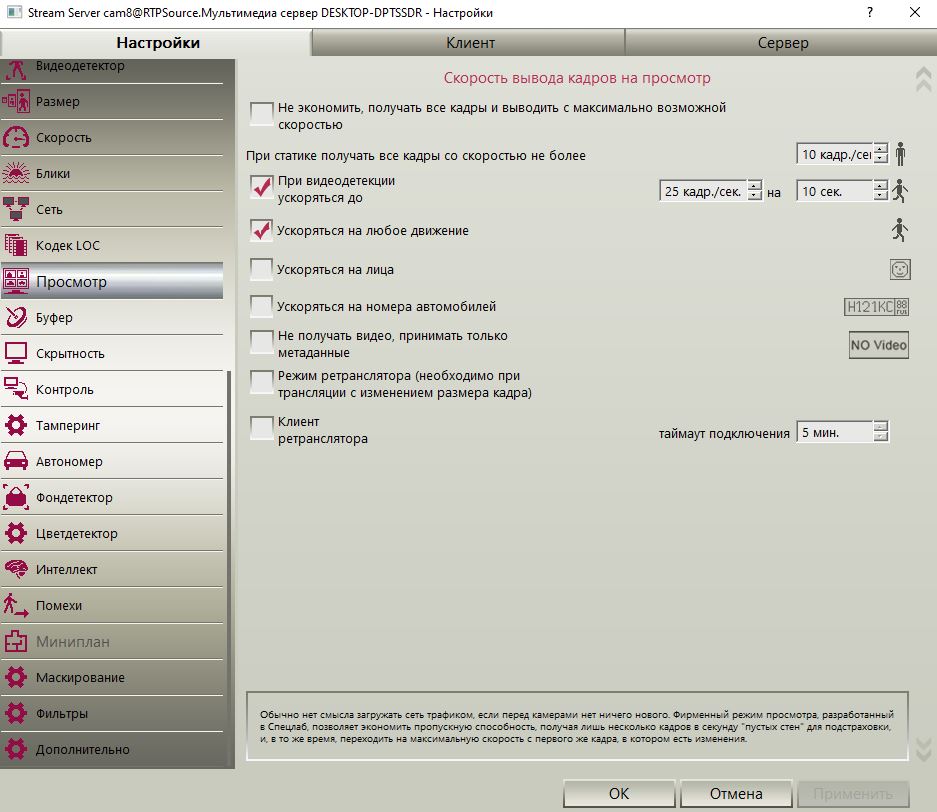Image resolution: width=937 pixels, height=812 pixels.
Task: Click the Контроль icon
Action: coord(16,389)
